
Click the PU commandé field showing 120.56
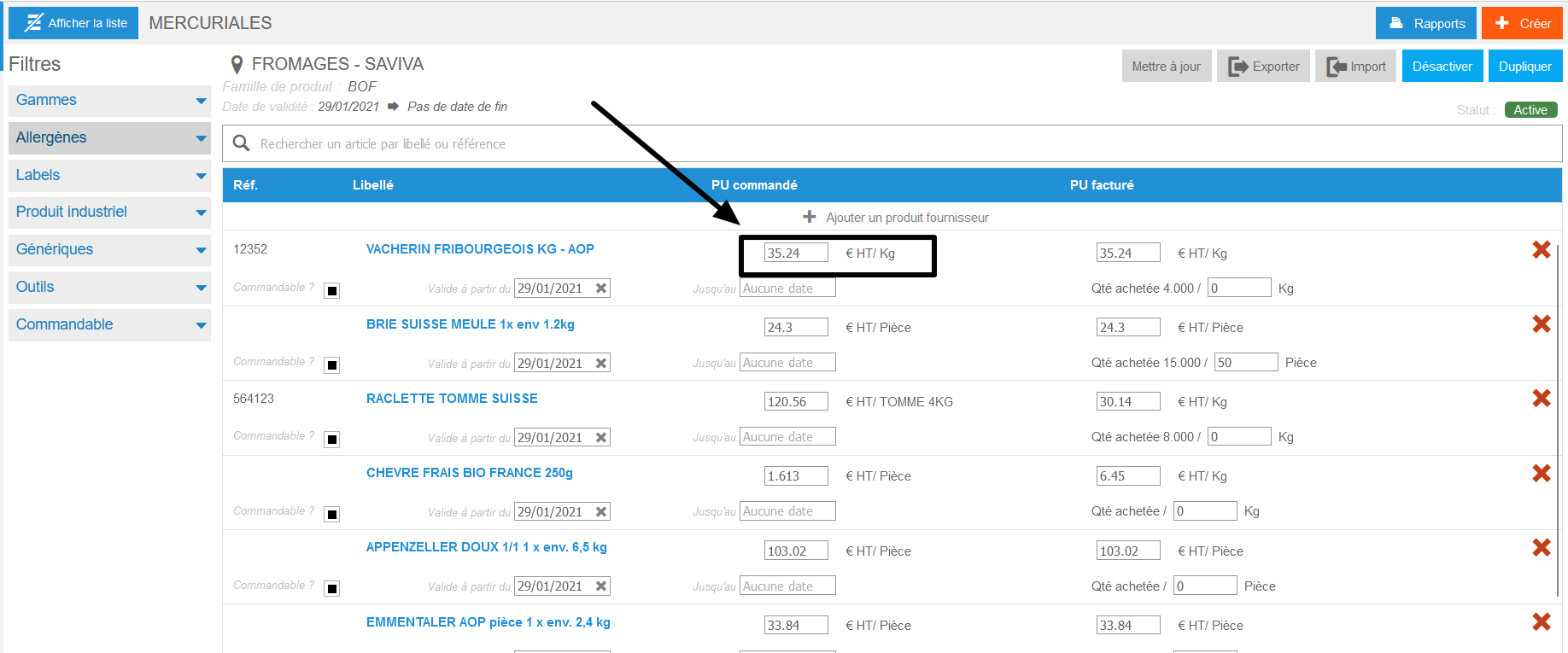(796, 401)
